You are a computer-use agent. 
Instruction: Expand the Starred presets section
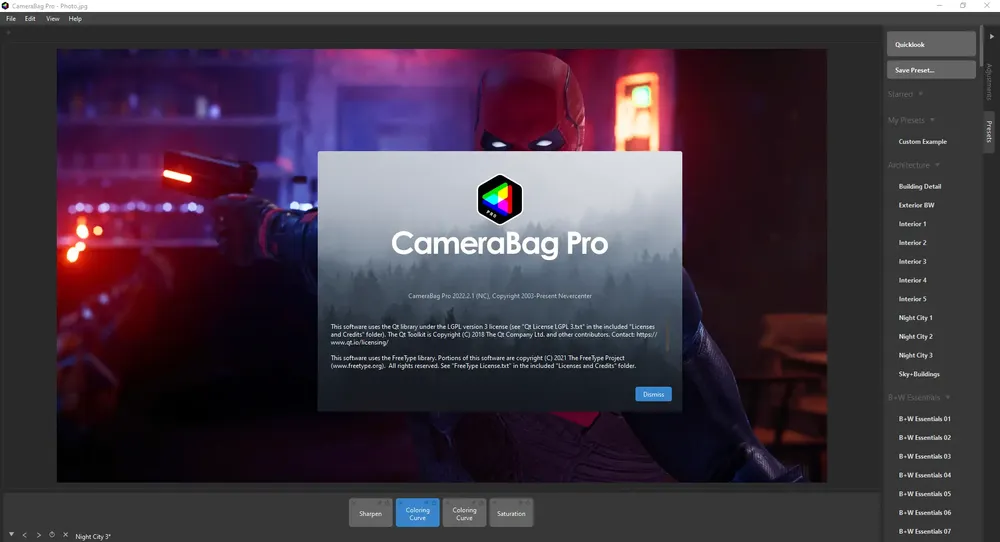[906, 94]
